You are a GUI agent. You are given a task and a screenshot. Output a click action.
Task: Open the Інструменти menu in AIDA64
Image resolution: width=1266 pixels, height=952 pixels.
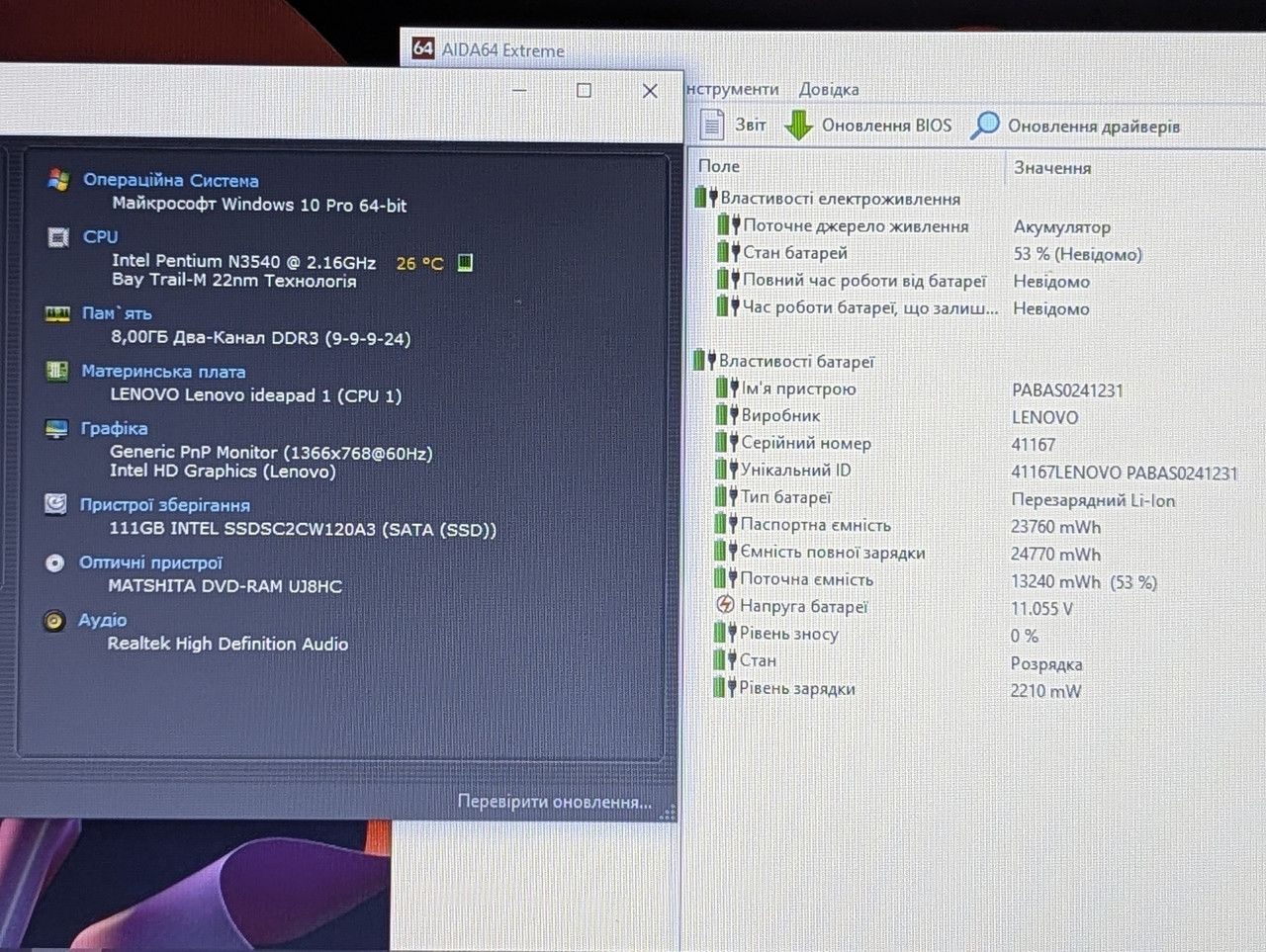point(733,89)
